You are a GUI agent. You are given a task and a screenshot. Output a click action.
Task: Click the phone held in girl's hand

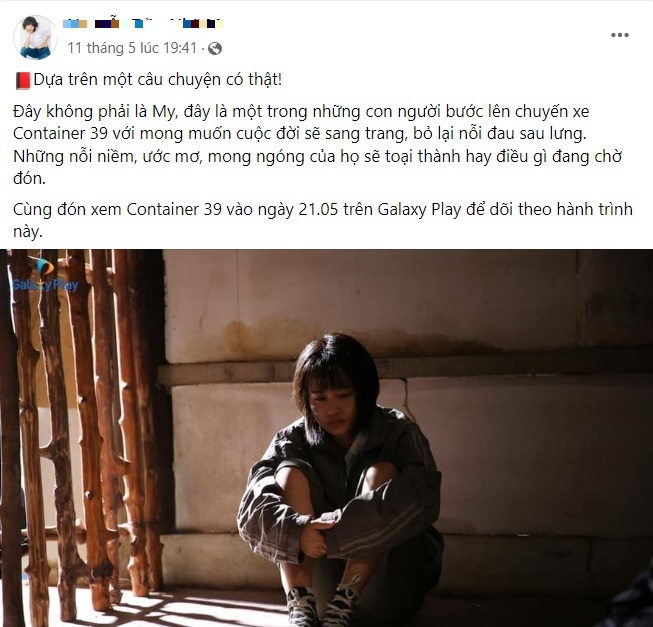coord(331,516)
